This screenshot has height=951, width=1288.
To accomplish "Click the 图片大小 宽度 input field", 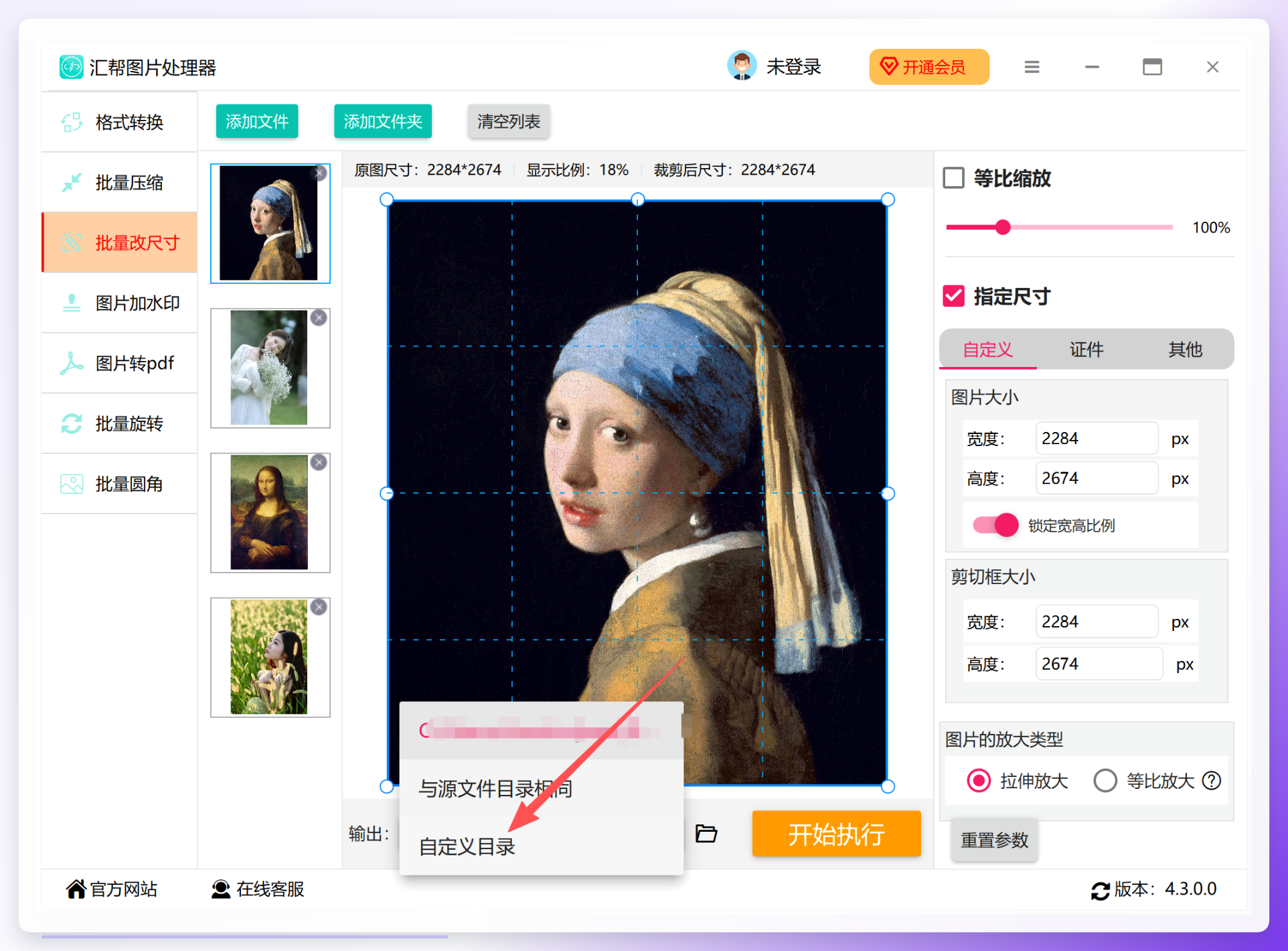I will pos(1097,439).
